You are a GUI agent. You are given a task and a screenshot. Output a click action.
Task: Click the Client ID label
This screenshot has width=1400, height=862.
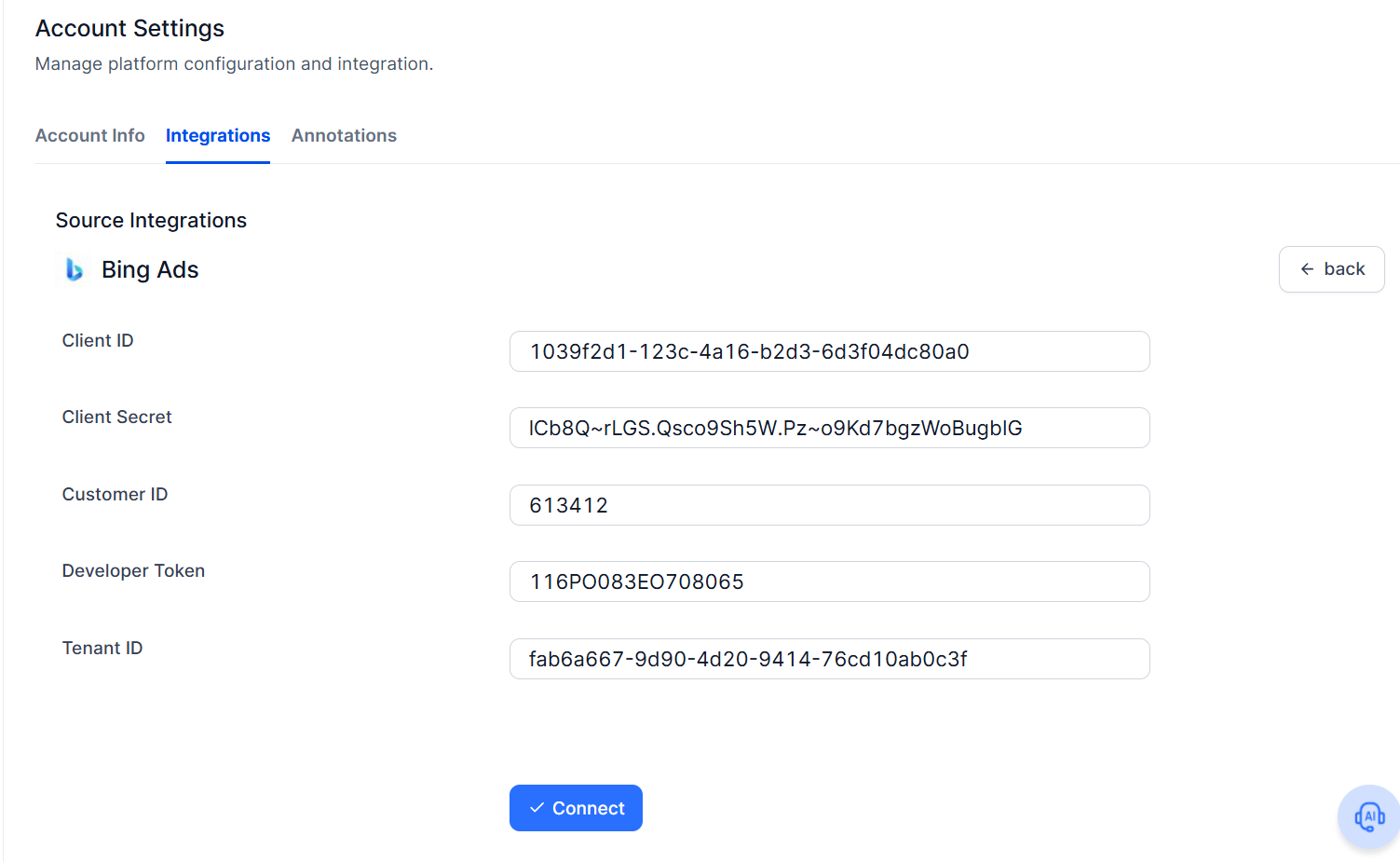click(98, 341)
